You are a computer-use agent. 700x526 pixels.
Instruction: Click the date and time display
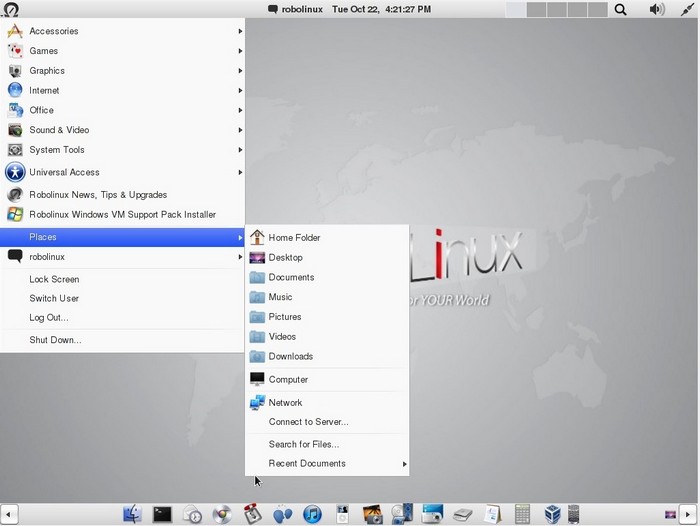(x=381, y=9)
